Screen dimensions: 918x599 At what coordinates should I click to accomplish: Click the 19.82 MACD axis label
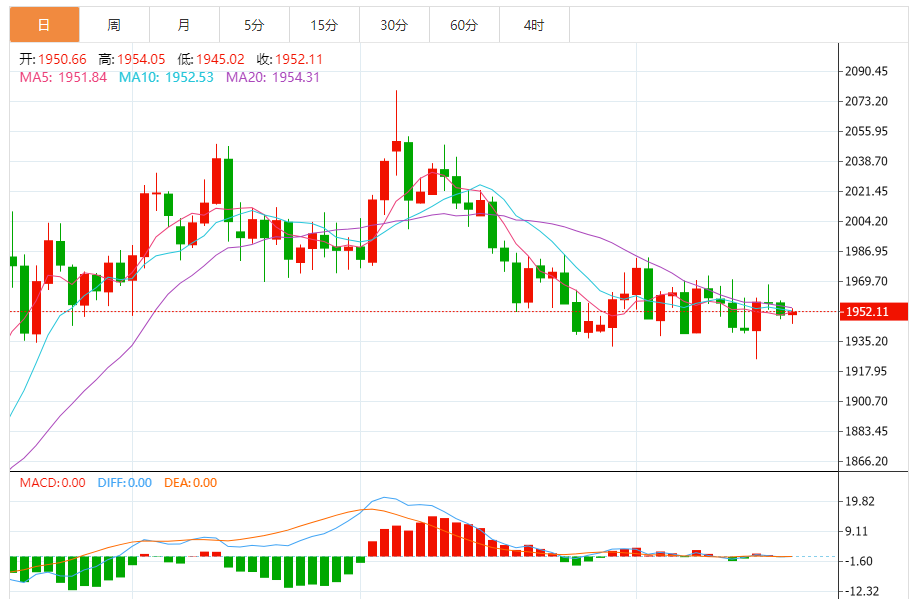(860, 501)
